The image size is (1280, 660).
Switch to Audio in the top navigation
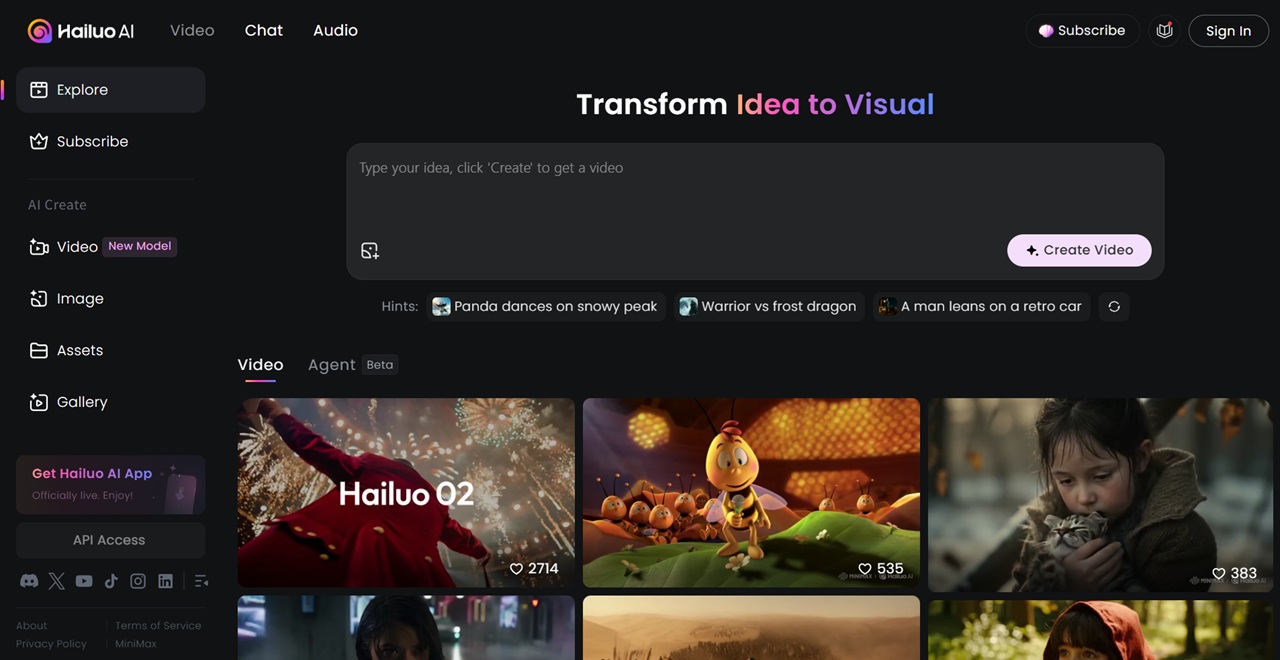(x=335, y=31)
